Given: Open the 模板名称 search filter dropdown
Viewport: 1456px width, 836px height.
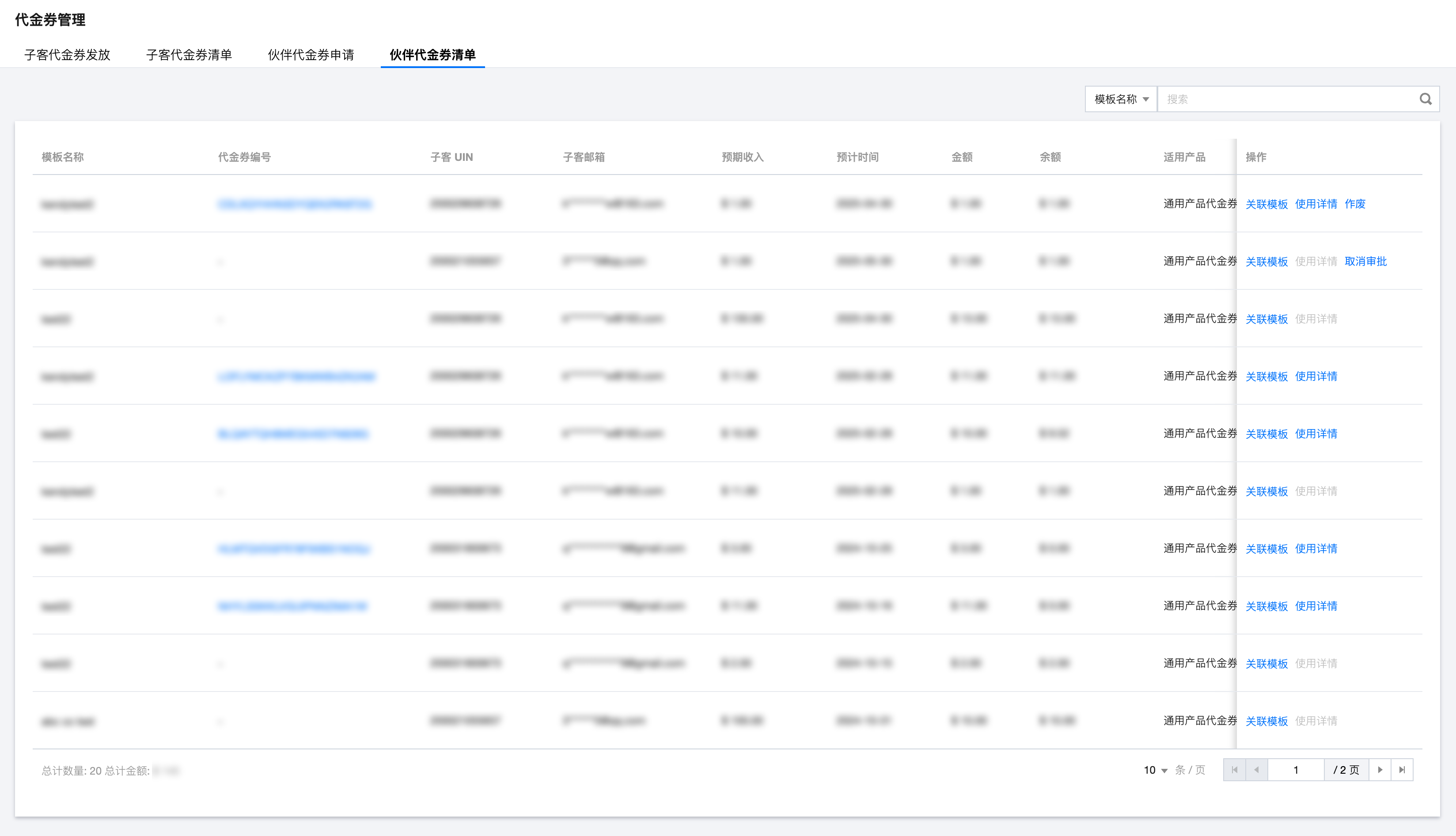Looking at the screenshot, I should coord(1121,99).
